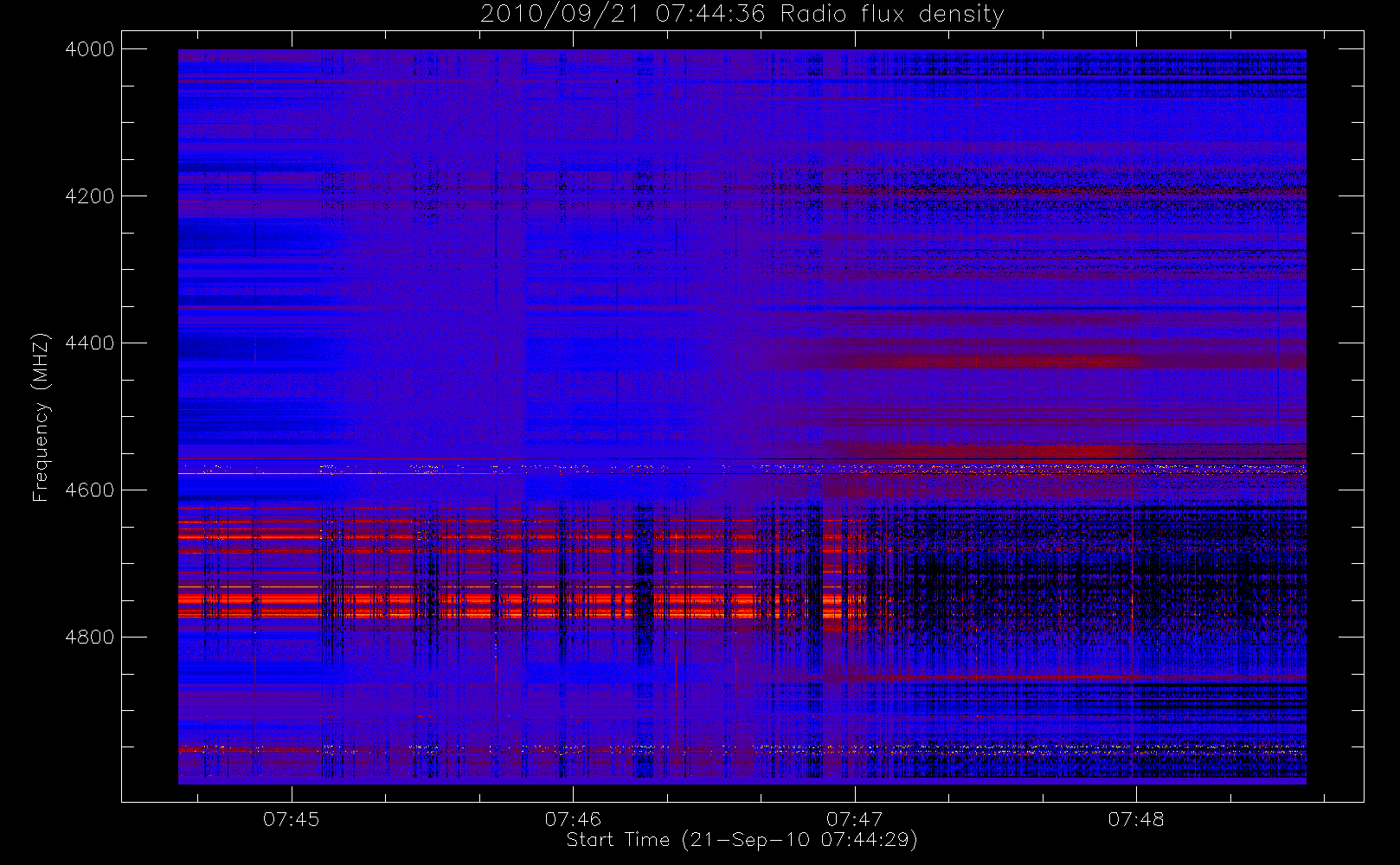Click the 07:48 time tick label

tap(1136, 819)
